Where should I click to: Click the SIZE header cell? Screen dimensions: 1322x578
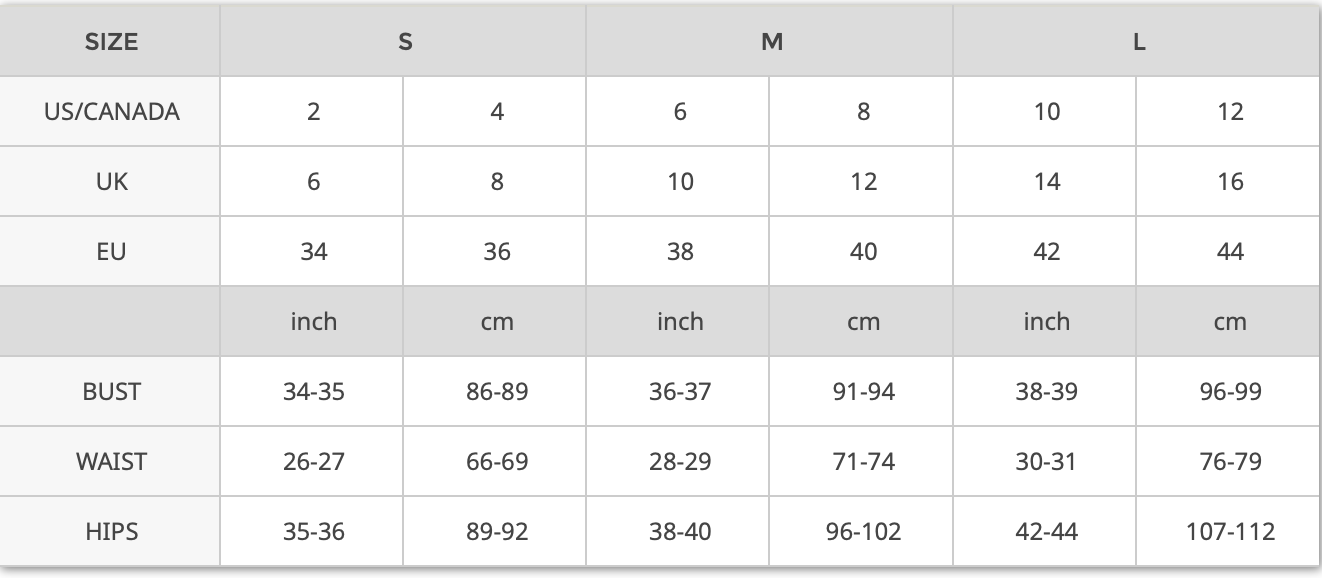(111, 42)
